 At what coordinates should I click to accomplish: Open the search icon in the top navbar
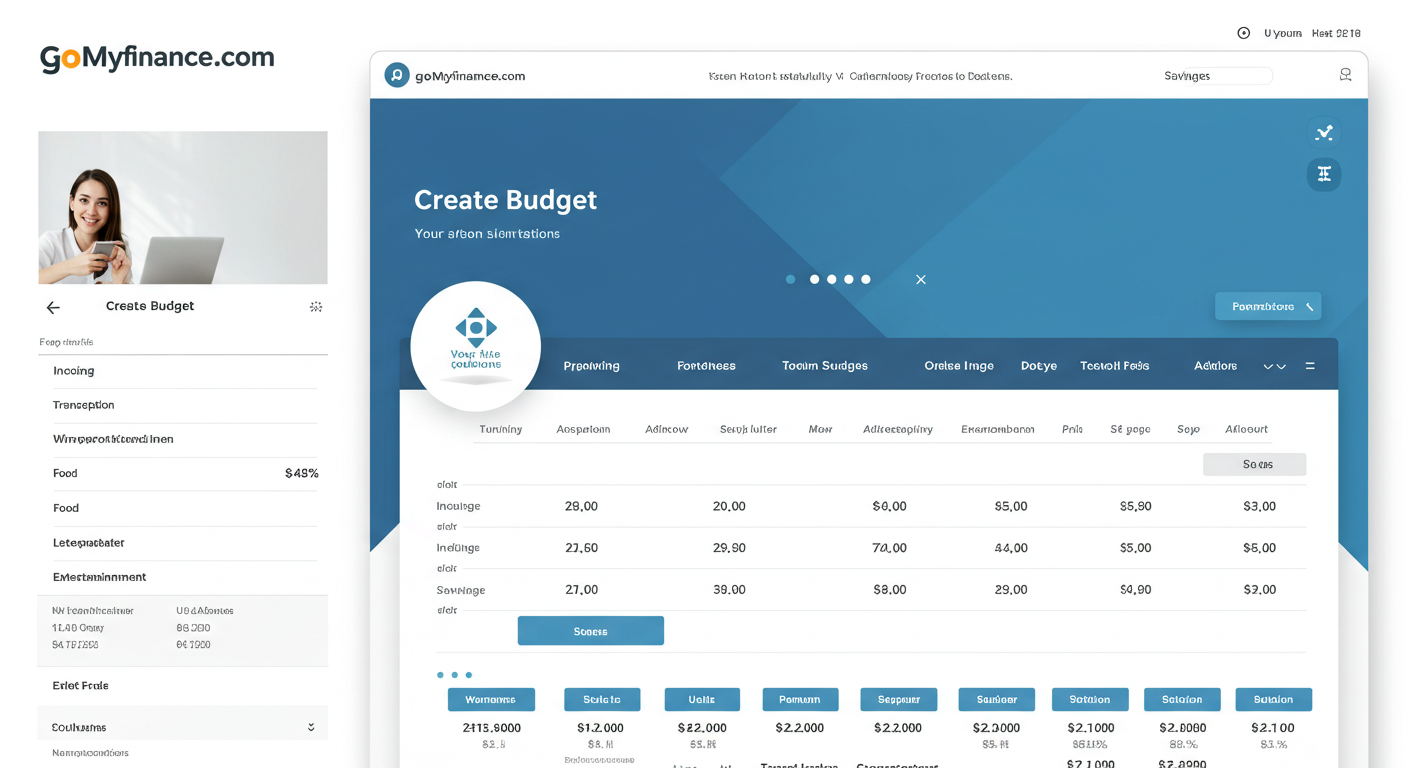click(397, 75)
